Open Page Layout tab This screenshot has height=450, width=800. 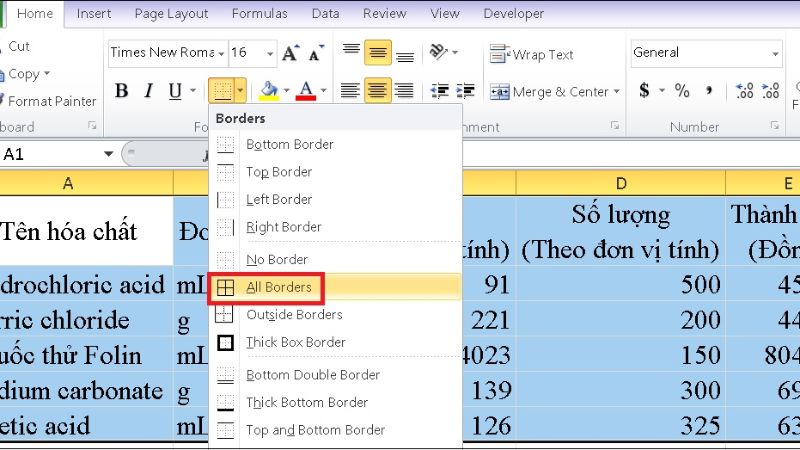(171, 14)
